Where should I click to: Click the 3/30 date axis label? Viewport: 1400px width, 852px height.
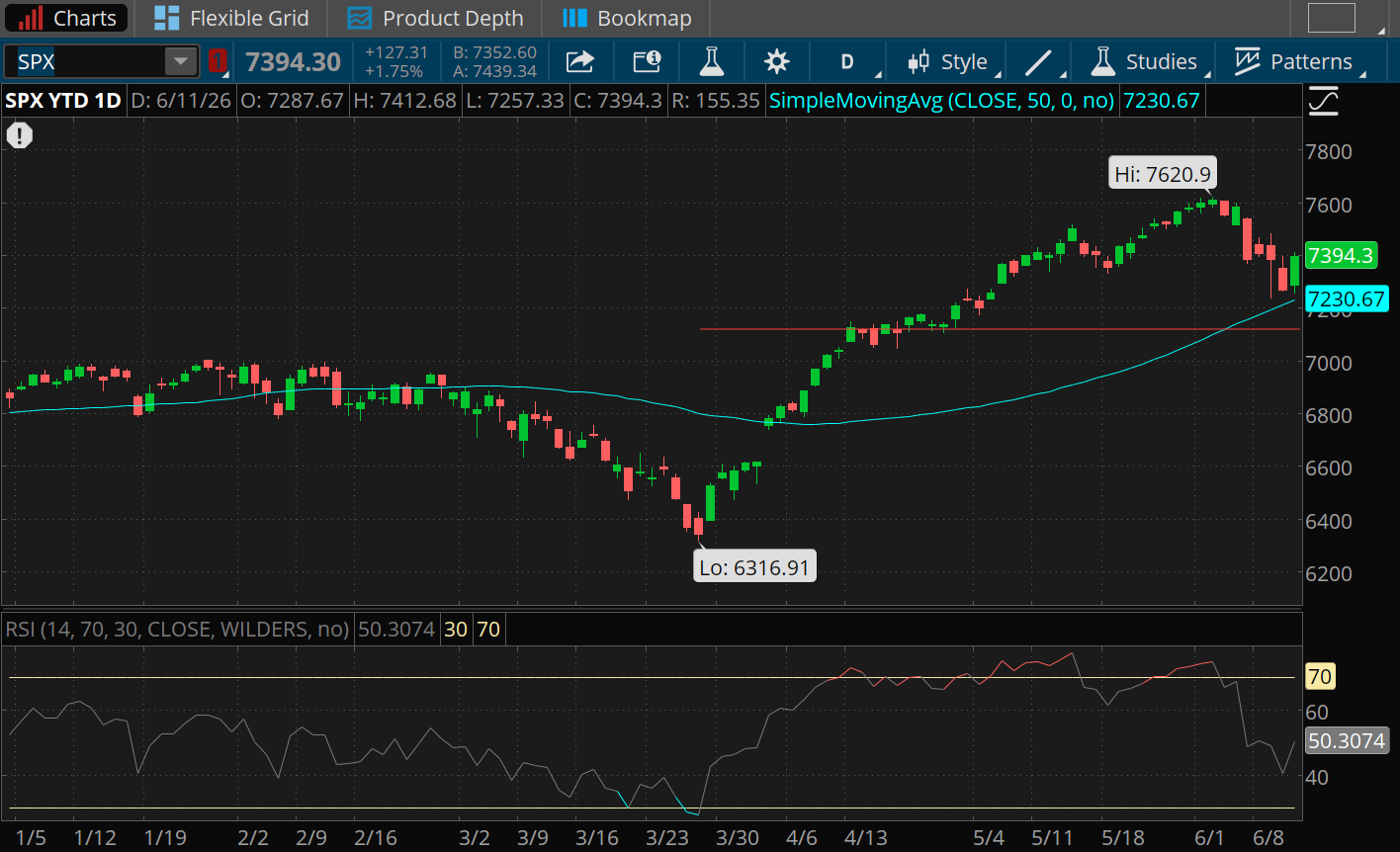738,838
